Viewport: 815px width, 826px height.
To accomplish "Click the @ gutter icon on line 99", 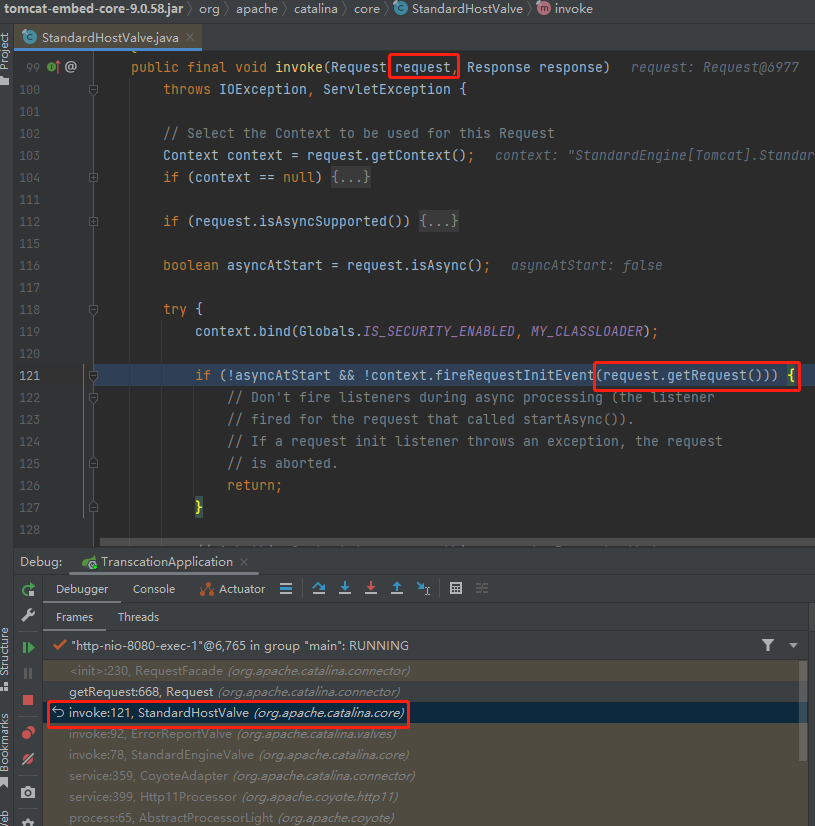I will [71, 67].
